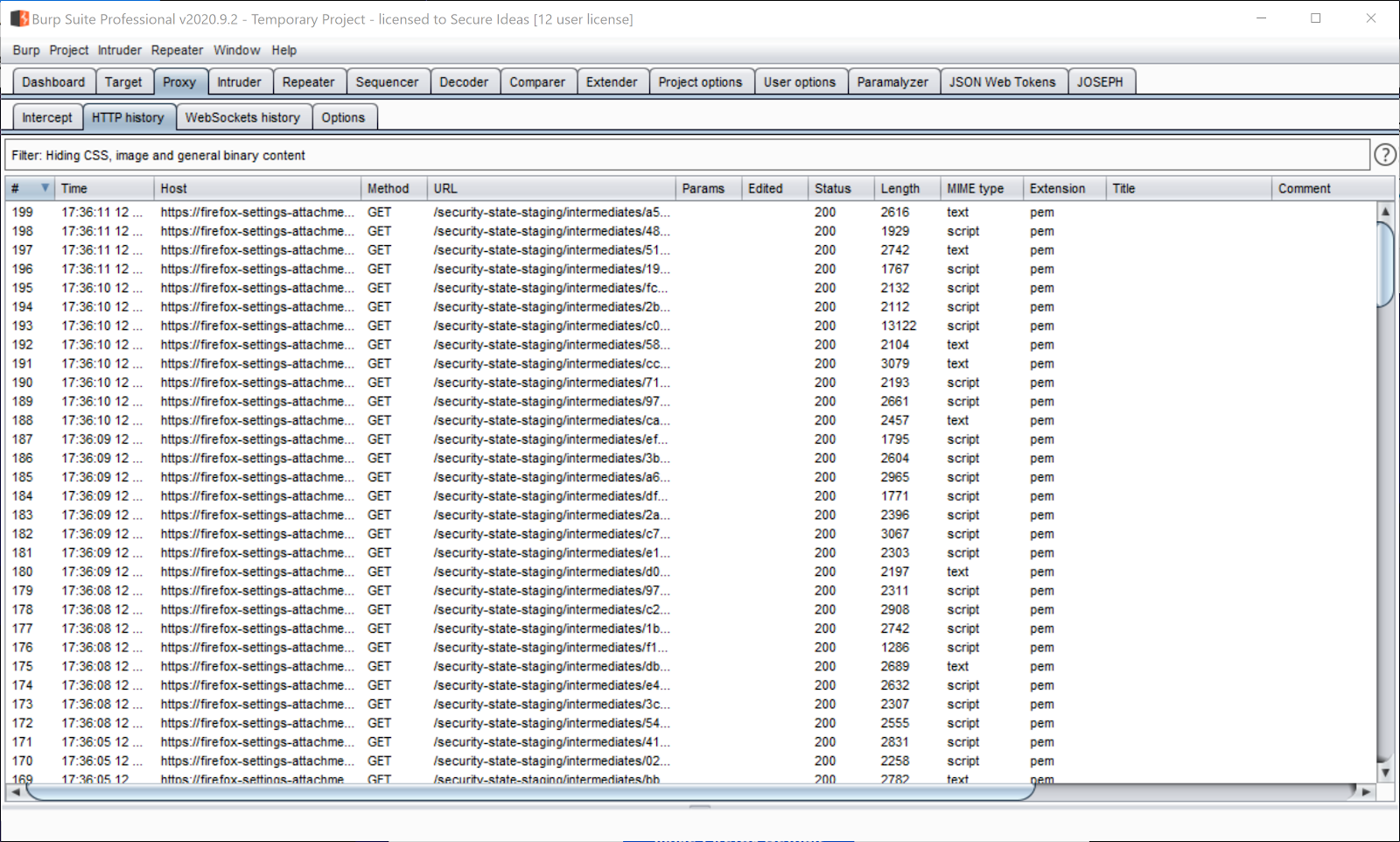Click the vertical scrollbar down arrow
Screen dimensions: 1400x842
[x=1385, y=773]
